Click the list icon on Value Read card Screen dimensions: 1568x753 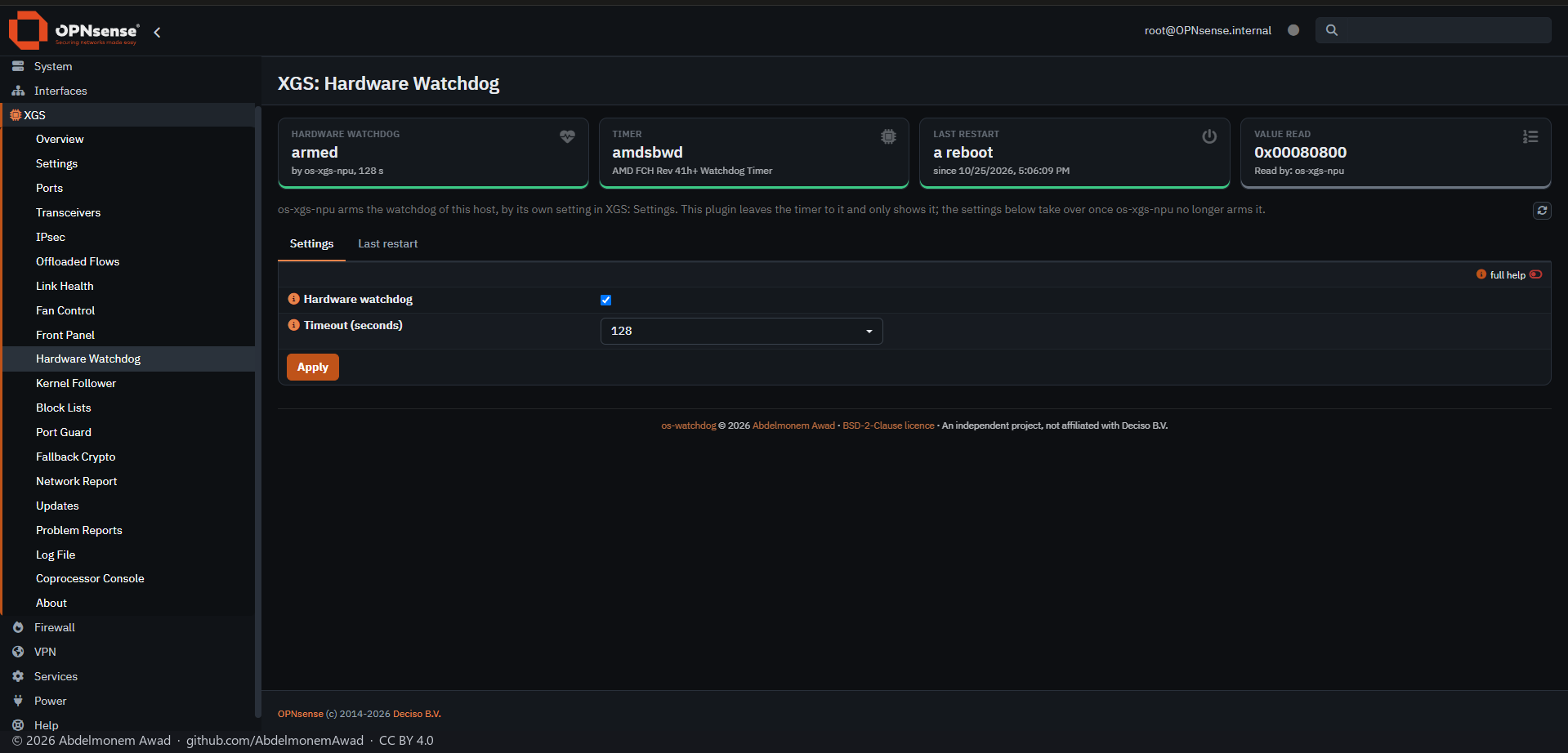1530,136
